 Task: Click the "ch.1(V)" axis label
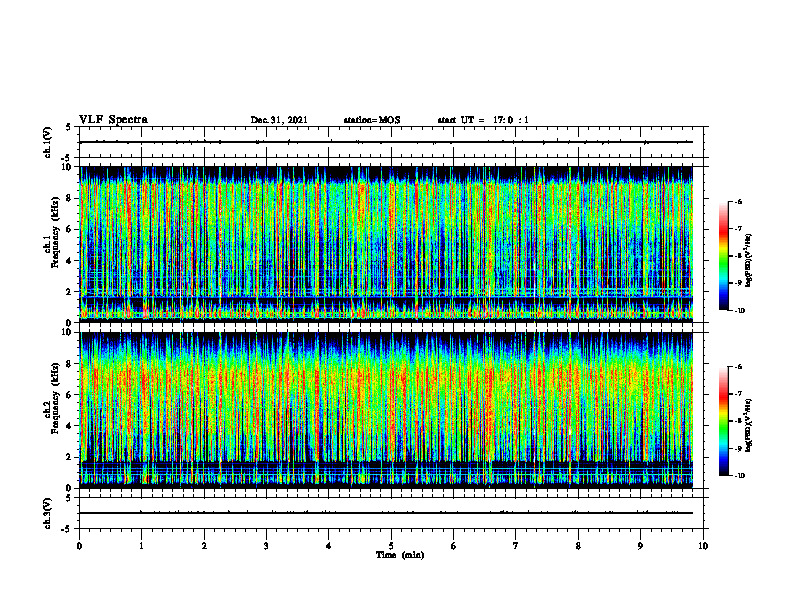(x=47, y=142)
